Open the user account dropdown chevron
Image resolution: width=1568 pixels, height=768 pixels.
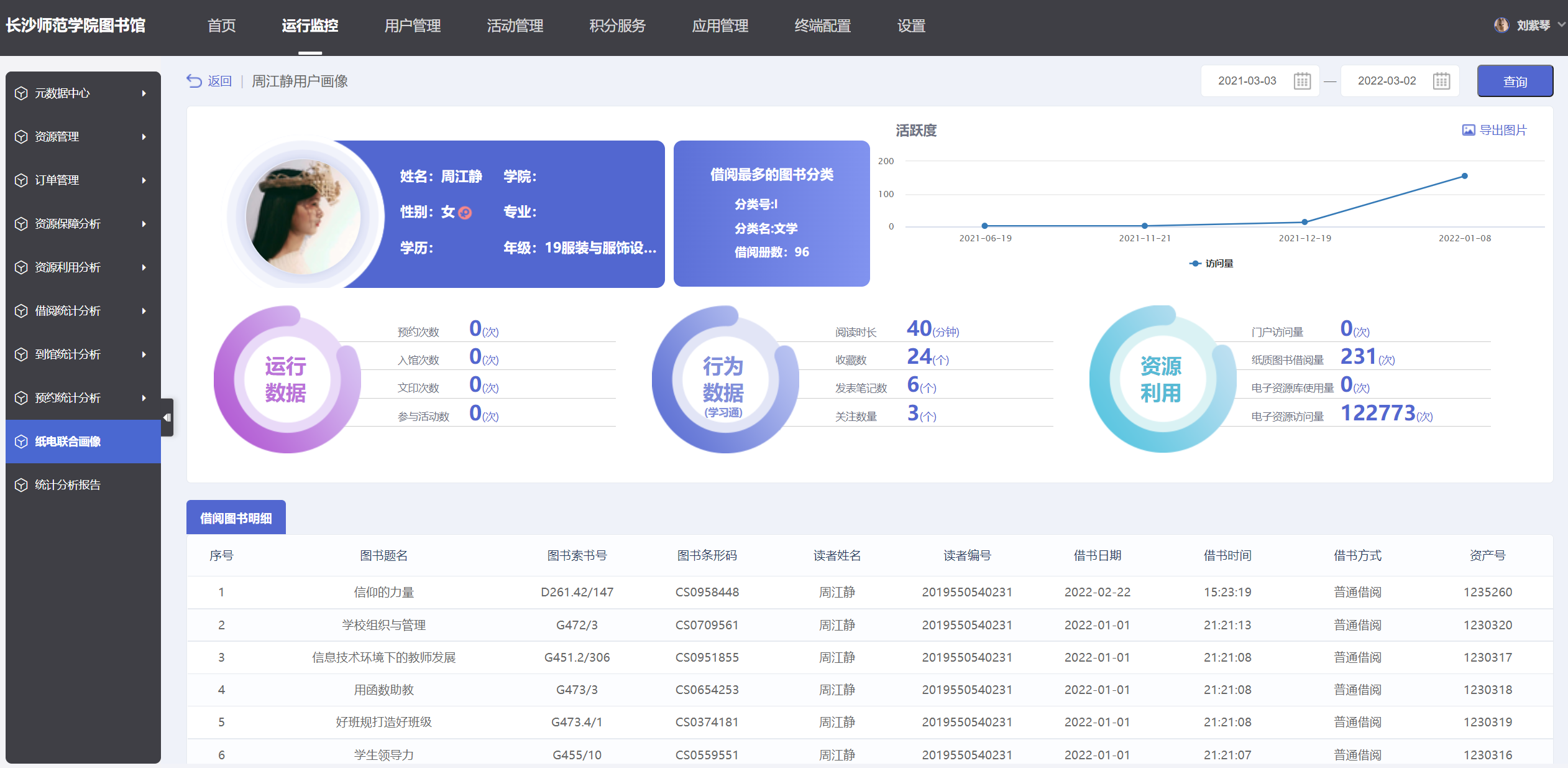click(x=1561, y=25)
